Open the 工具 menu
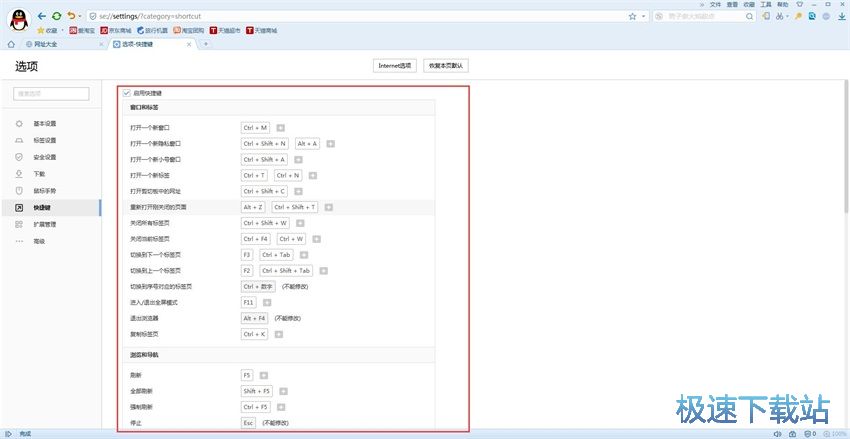This screenshot has height=439, width=850. tap(765, 4)
